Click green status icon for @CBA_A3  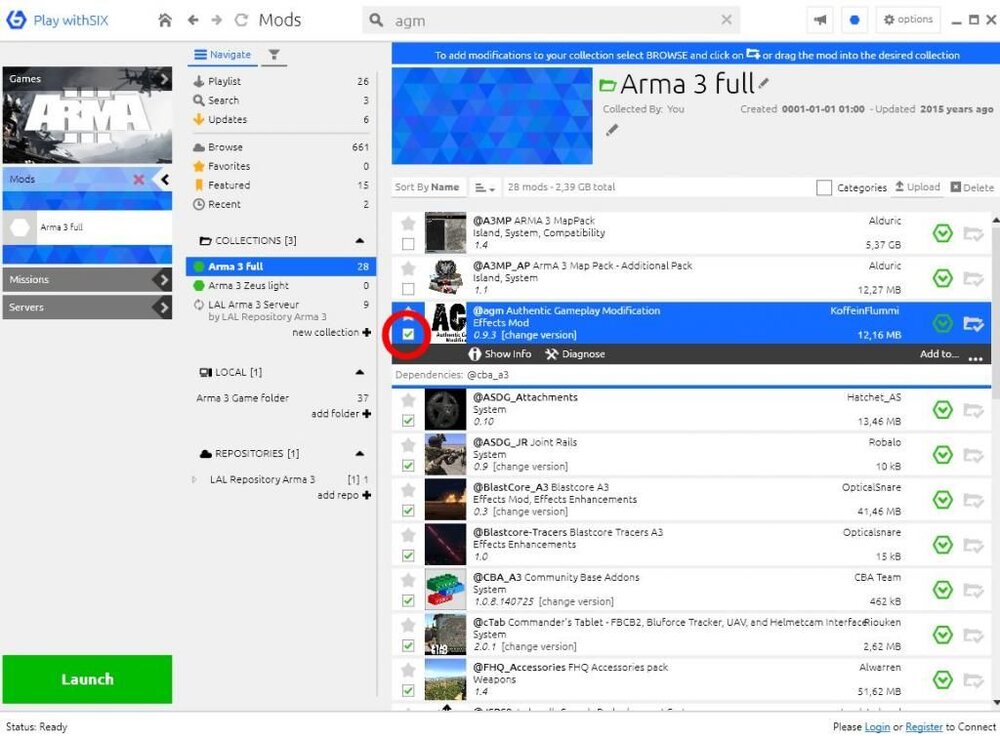click(943, 590)
